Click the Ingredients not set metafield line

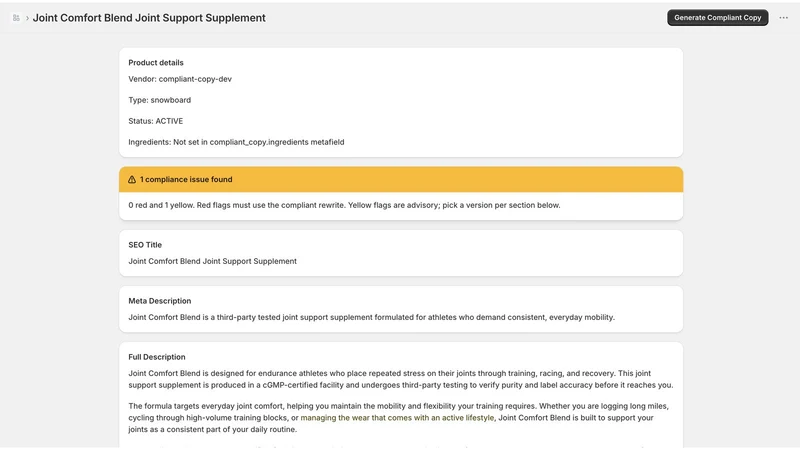[236, 142]
